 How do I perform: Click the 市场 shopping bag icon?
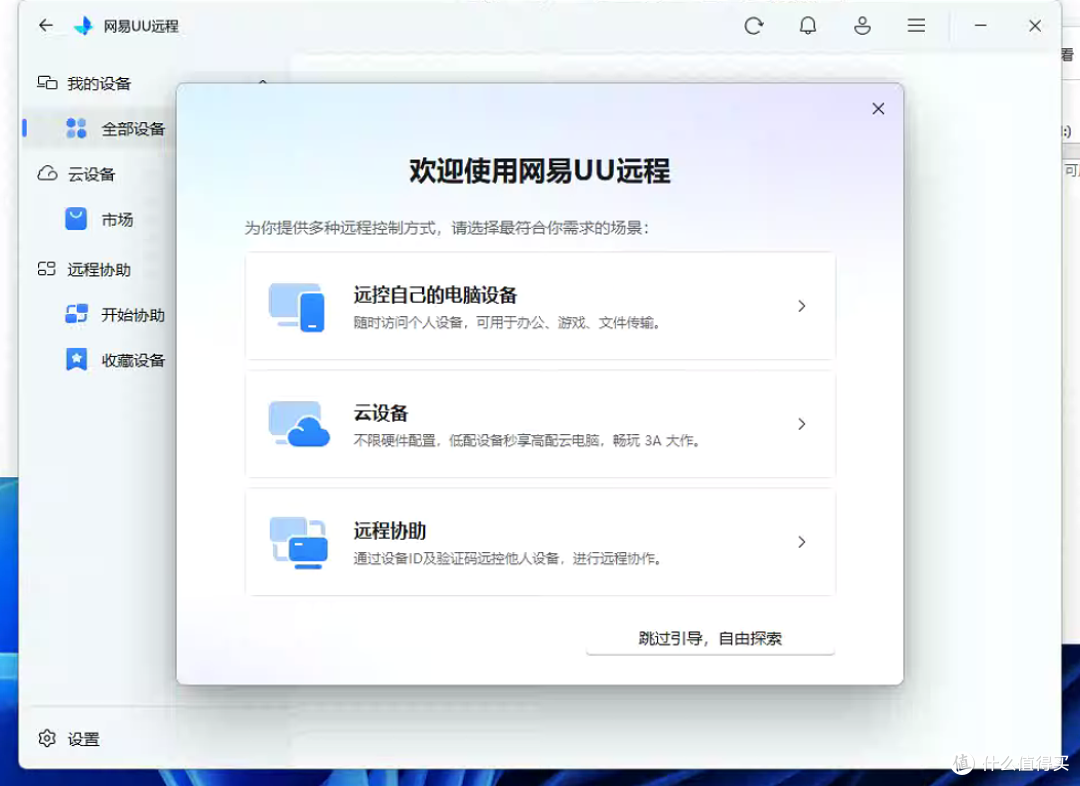[x=76, y=219]
